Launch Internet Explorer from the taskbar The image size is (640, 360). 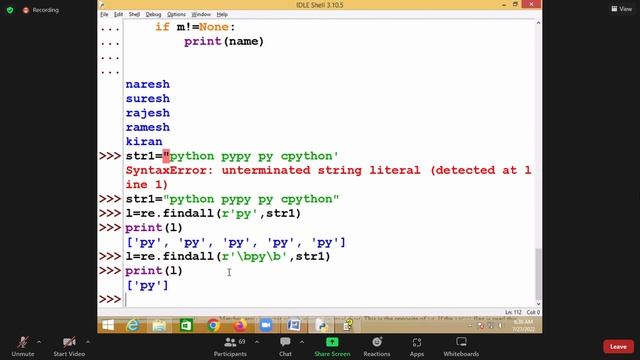pyautogui.click(x=133, y=325)
